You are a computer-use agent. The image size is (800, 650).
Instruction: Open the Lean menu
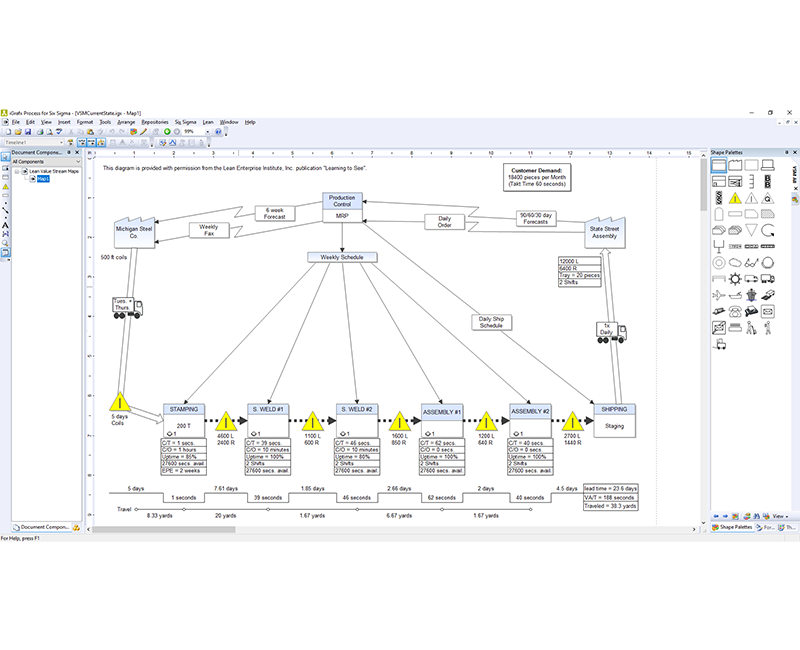click(208, 122)
